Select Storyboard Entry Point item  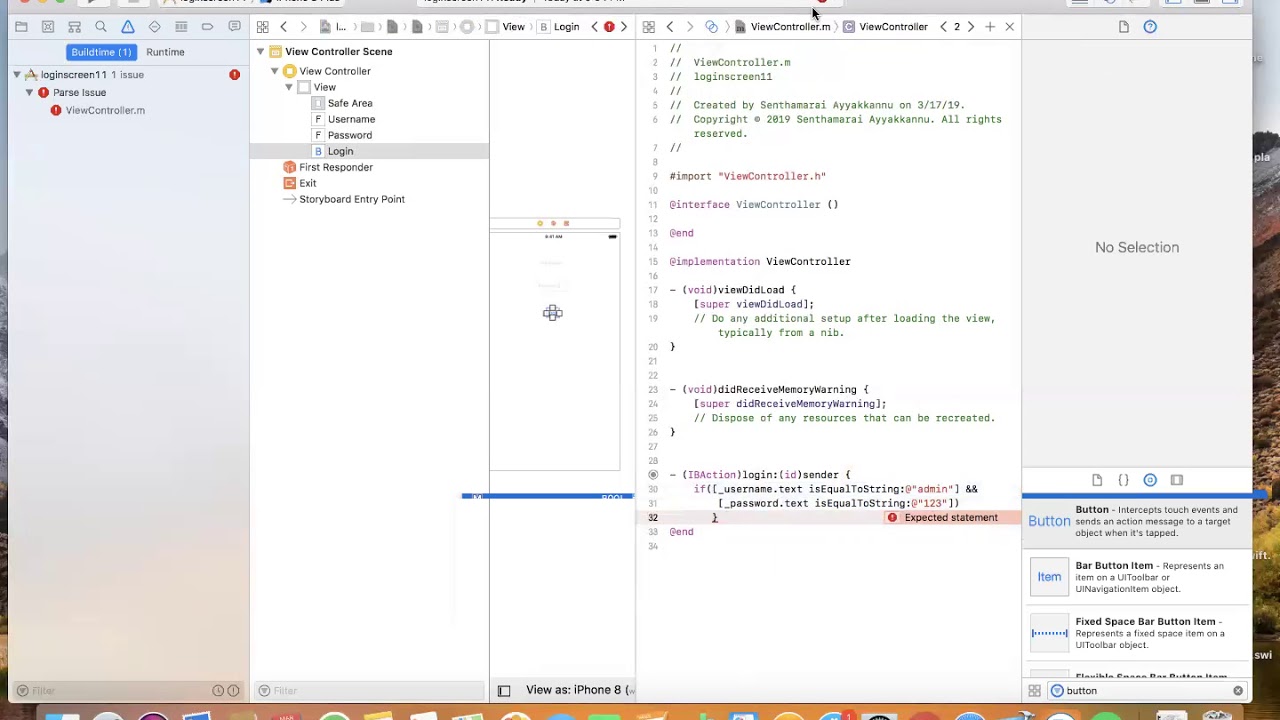(x=351, y=199)
